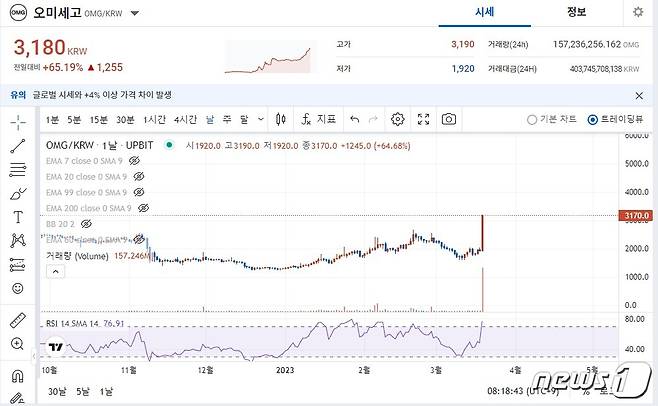Viewport: 658px width, 406px height.
Task: Click the 3,180 KRW current price
Action: (50, 47)
